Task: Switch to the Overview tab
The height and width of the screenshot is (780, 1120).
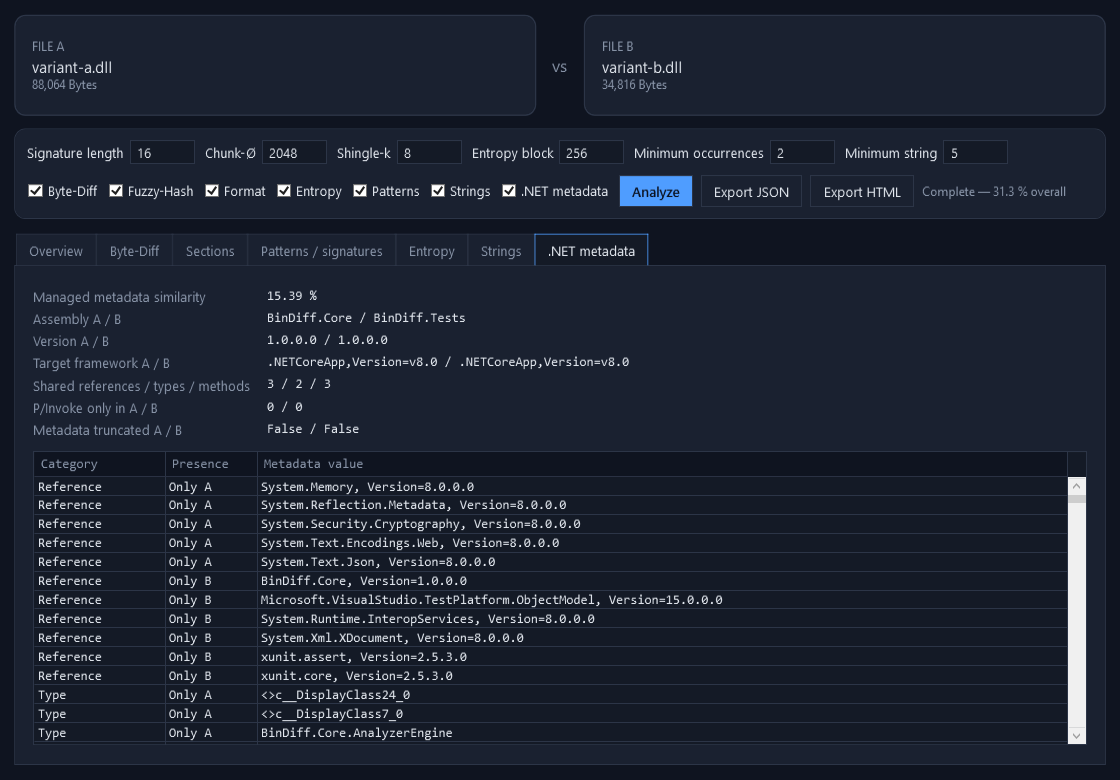Action: click(56, 251)
